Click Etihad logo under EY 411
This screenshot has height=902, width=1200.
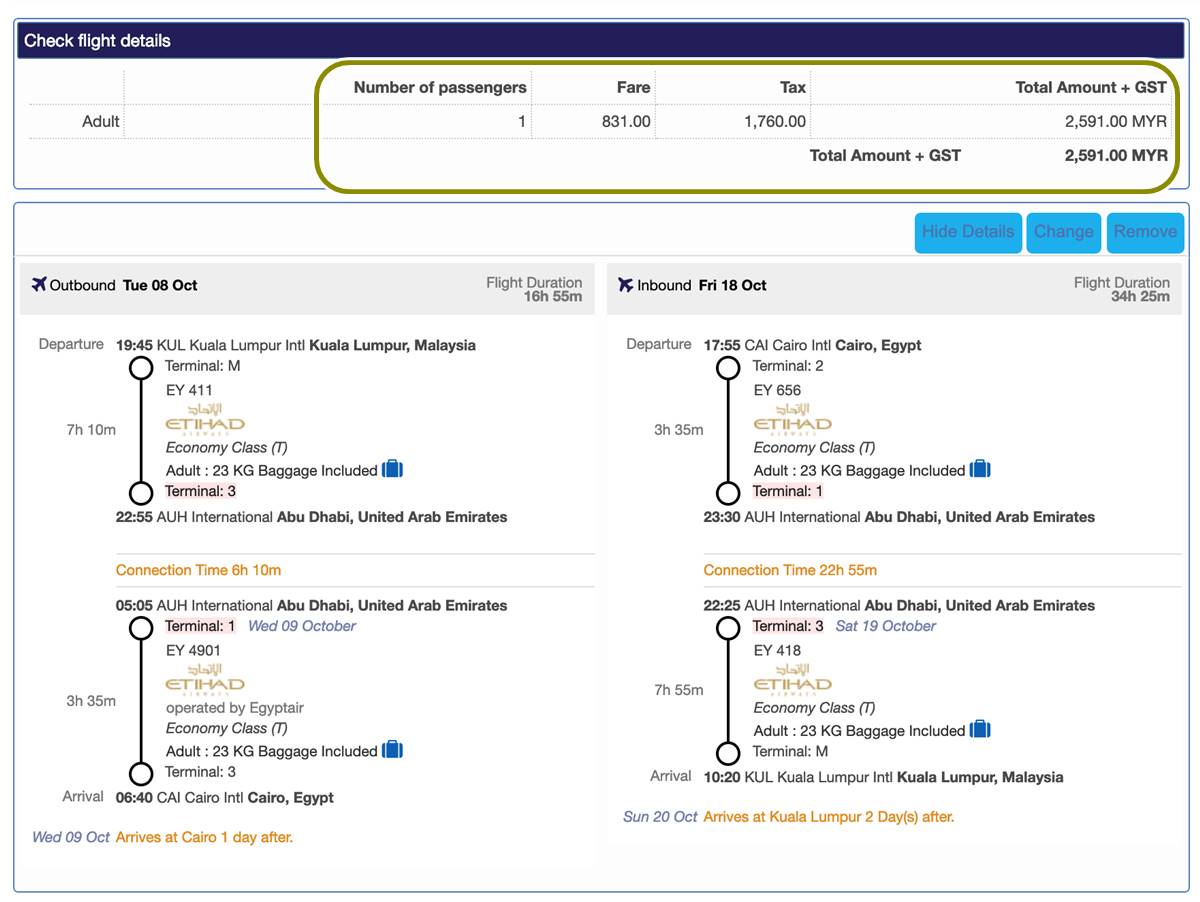(205, 419)
